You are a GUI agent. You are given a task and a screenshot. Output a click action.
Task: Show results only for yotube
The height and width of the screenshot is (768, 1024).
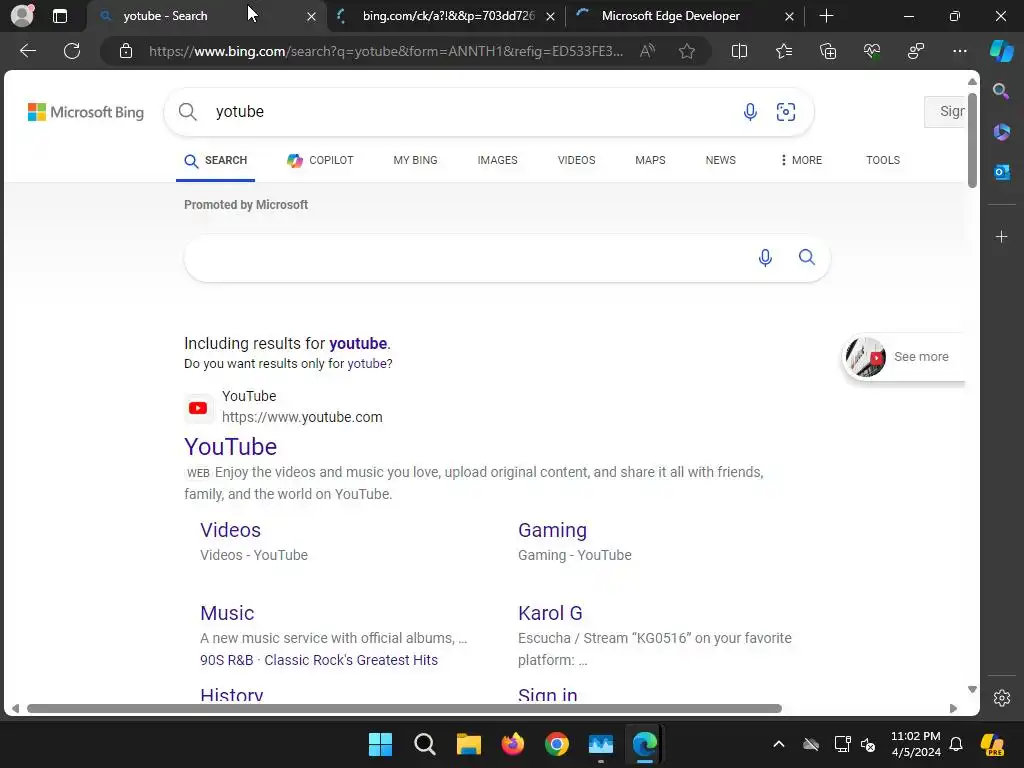click(368, 364)
